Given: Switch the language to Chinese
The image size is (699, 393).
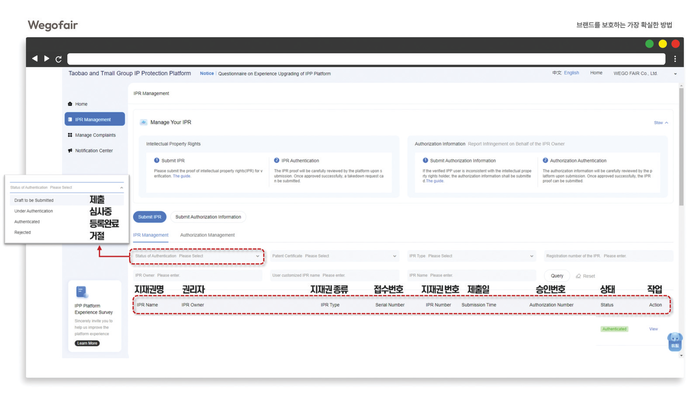Looking at the screenshot, I should [557, 73].
